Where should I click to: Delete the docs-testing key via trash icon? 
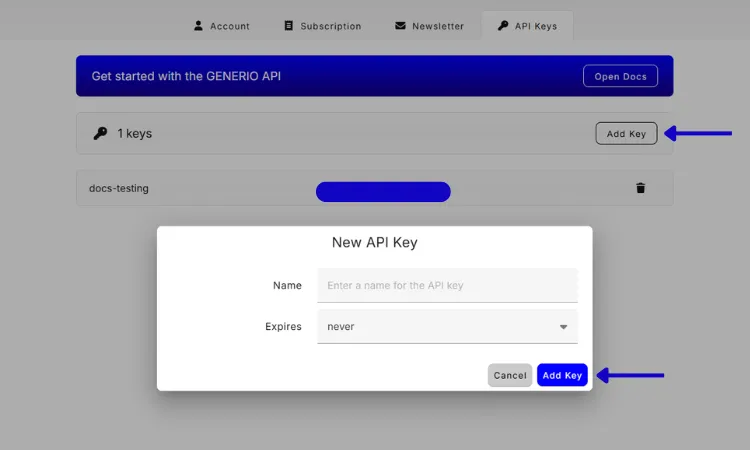[640, 188]
